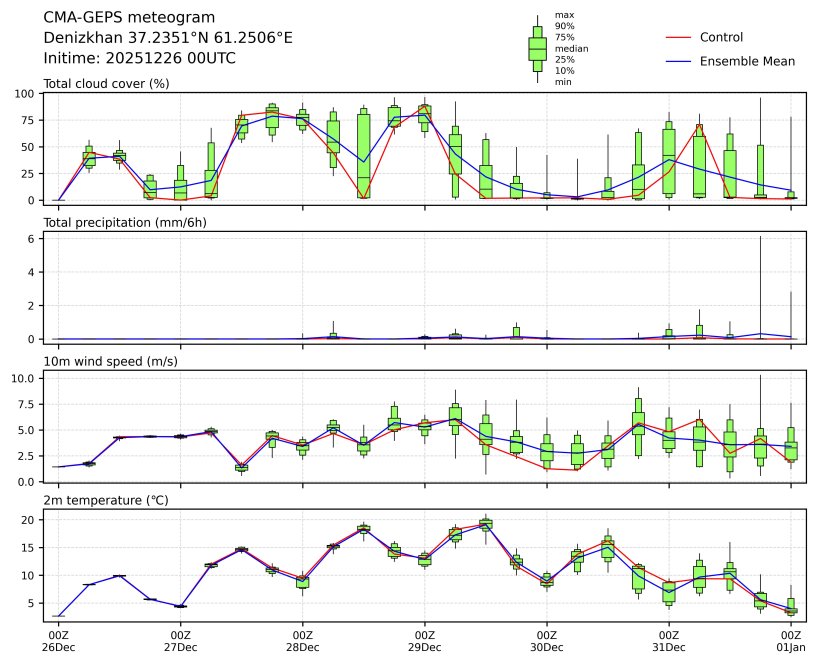Click the '00Z 30Dec' x-axis label
817x664 pixels.
547,641
